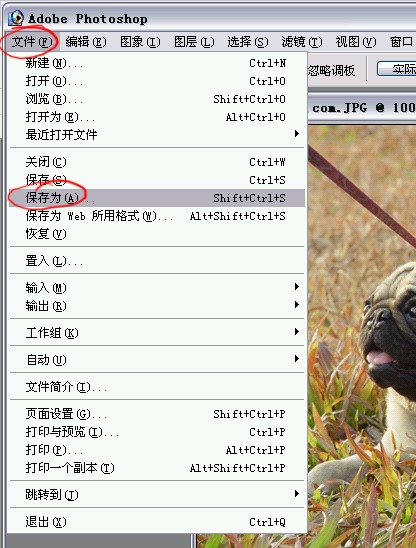Select 退出(X) to quit Photoshop
The width and height of the screenshot is (416, 548).
point(157,522)
